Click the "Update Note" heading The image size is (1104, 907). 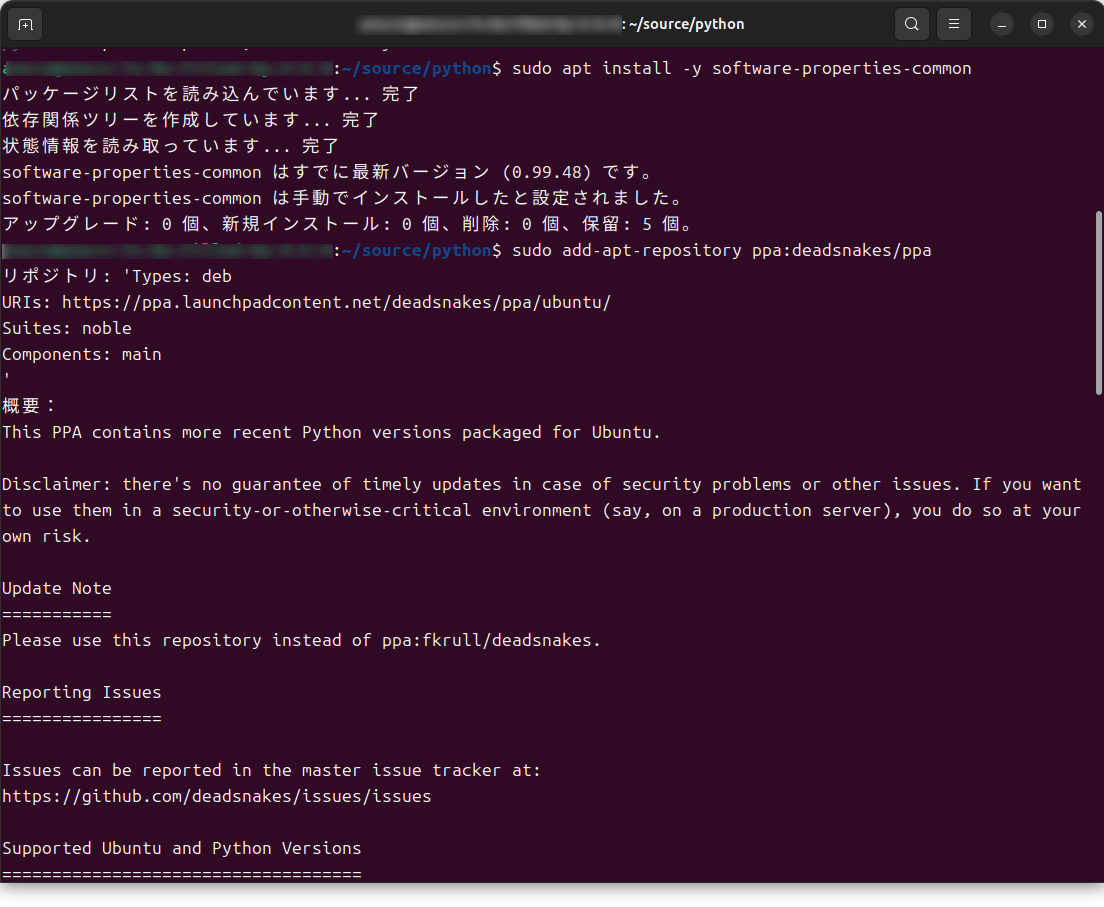(x=57, y=588)
